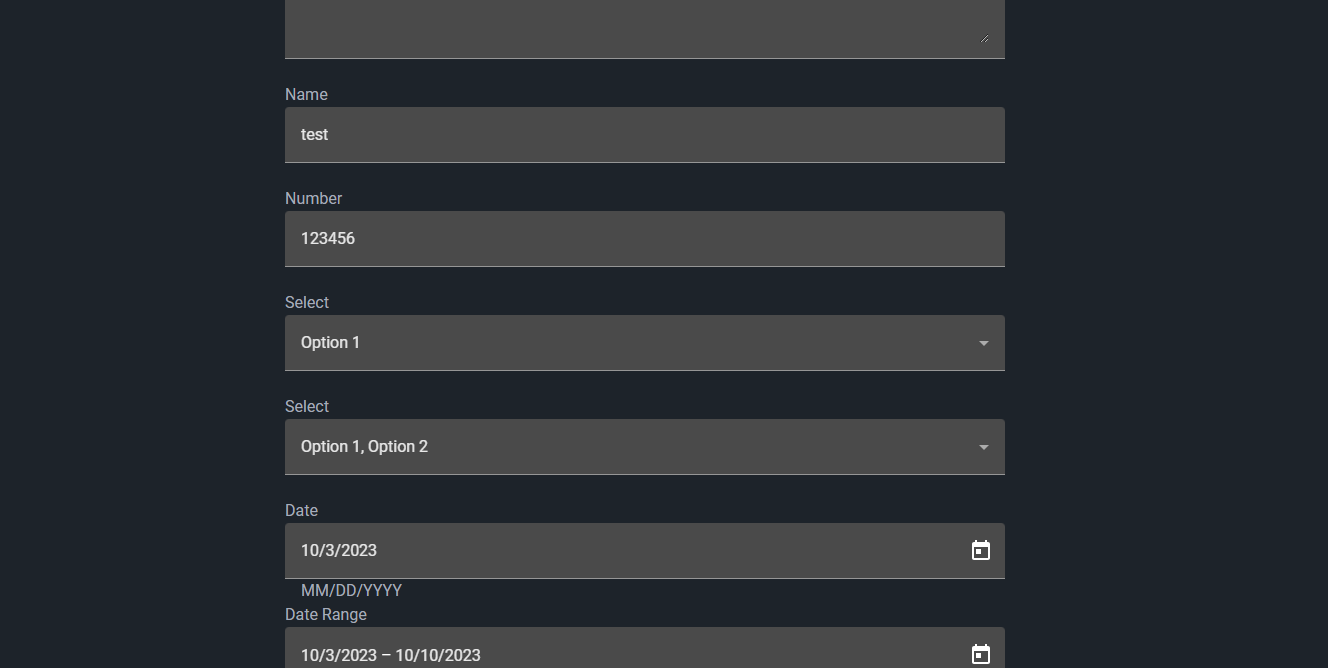Click the end date 10/10/2023 in Date Range
Viewport: 1328px width, 668px height.
[x=438, y=655]
